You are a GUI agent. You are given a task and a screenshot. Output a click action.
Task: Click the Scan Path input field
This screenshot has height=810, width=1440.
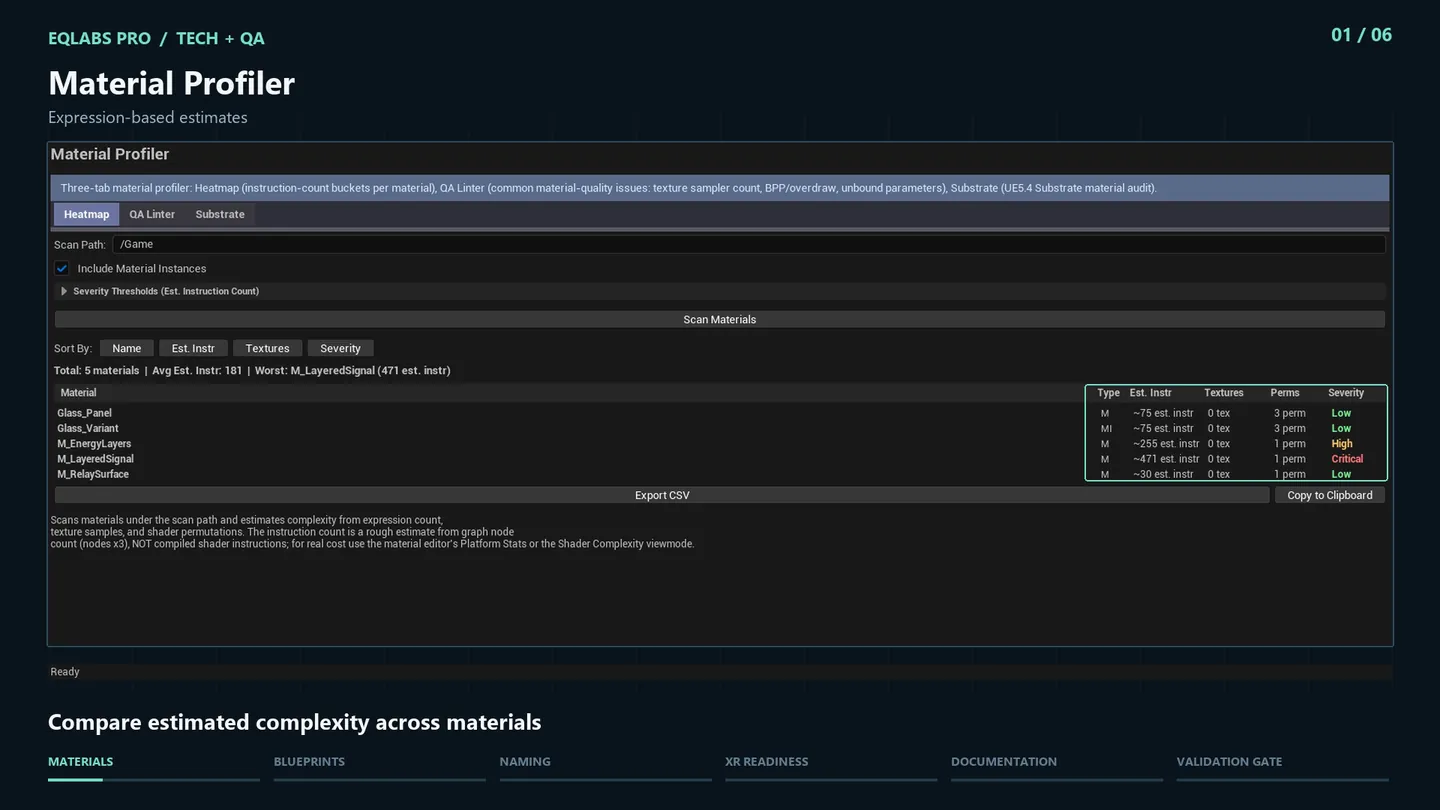pyautogui.click(x=749, y=244)
